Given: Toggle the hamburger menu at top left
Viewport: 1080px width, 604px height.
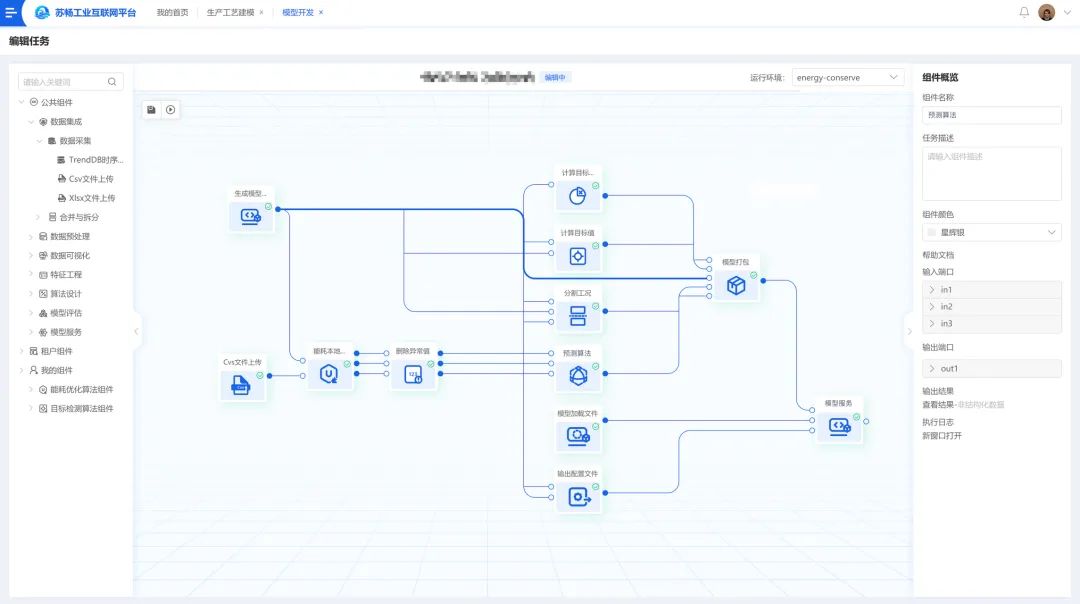Looking at the screenshot, I should pos(11,13).
